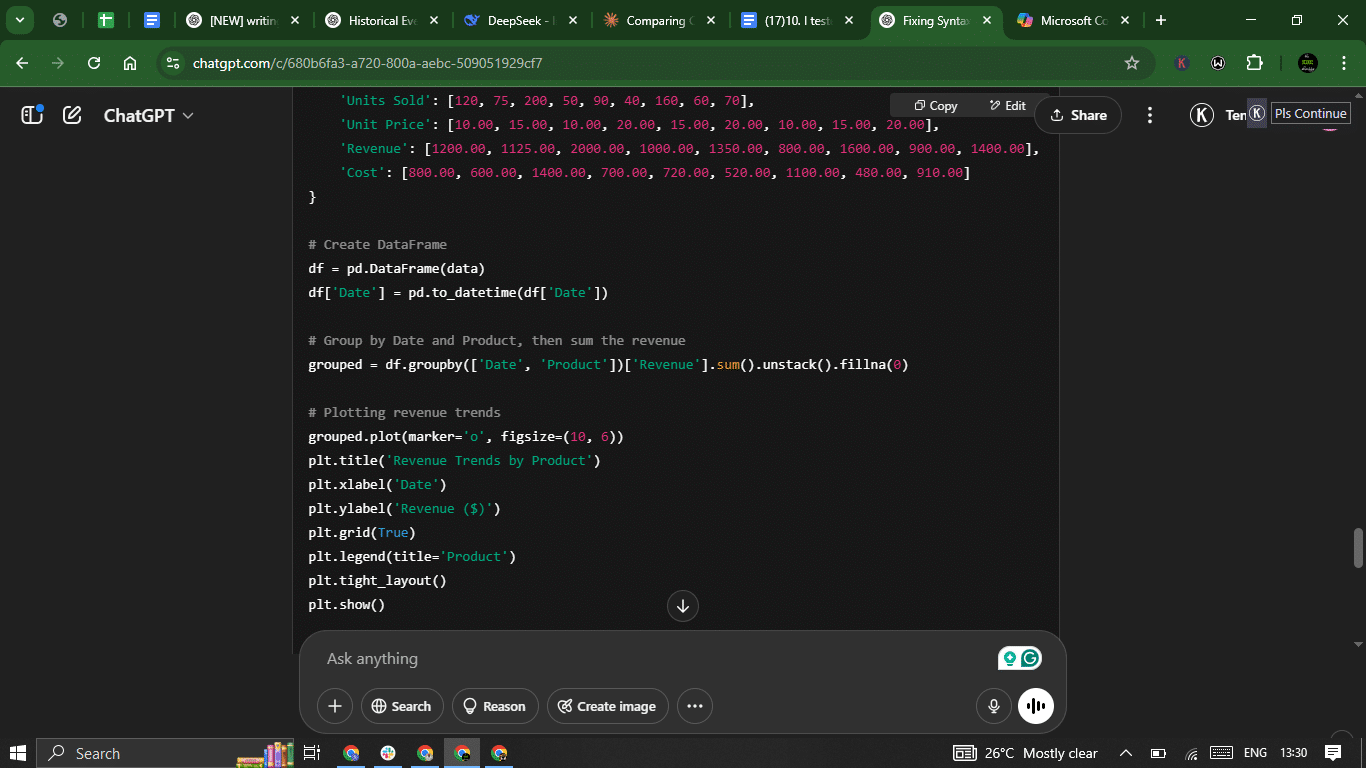The width and height of the screenshot is (1366, 768).
Task: Open the K profile avatar
Action: click(1202, 115)
